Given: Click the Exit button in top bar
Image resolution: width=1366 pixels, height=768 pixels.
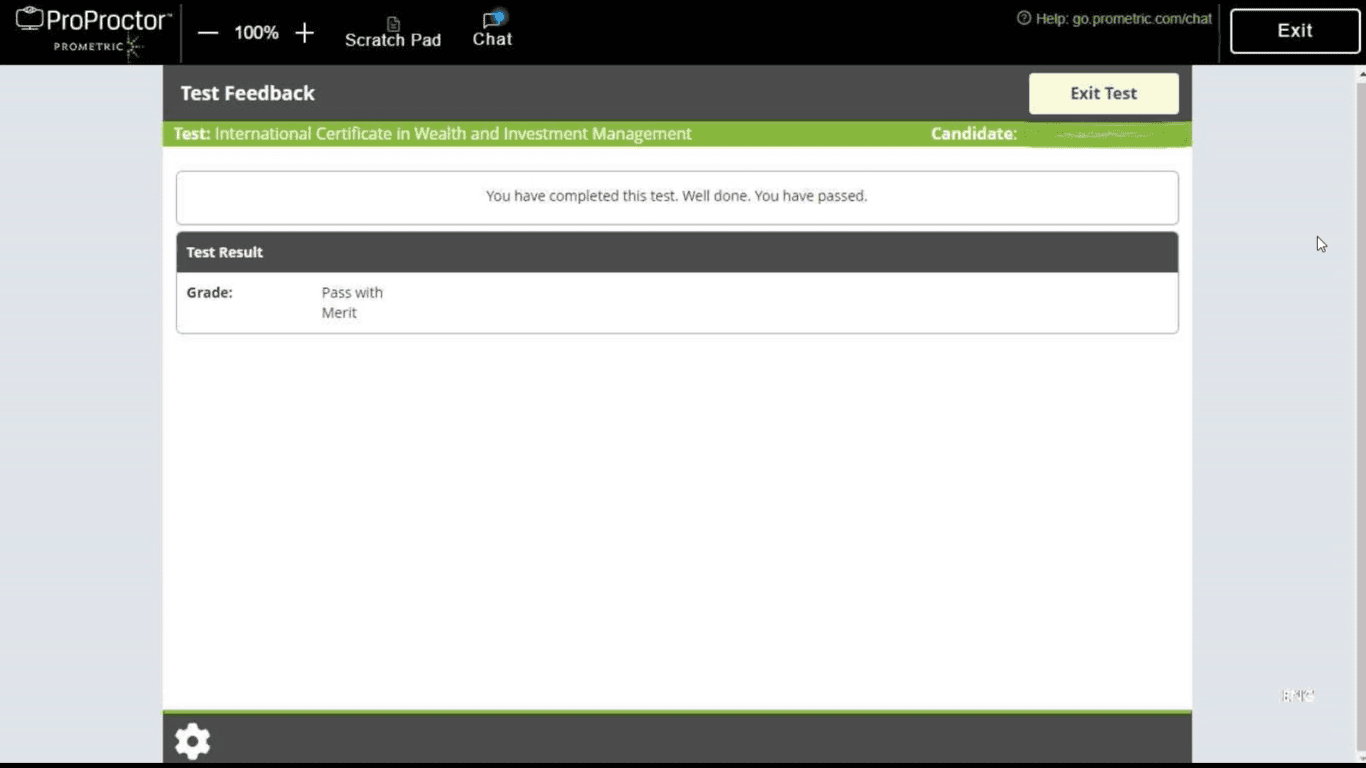Looking at the screenshot, I should [x=1294, y=31].
